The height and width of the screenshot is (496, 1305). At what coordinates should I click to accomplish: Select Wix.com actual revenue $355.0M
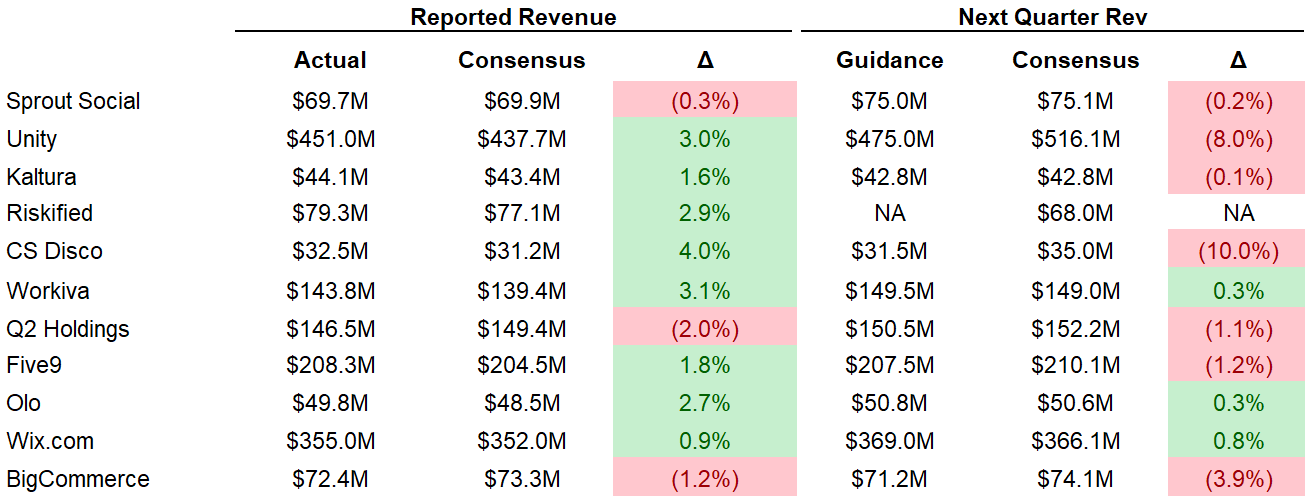(x=330, y=441)
